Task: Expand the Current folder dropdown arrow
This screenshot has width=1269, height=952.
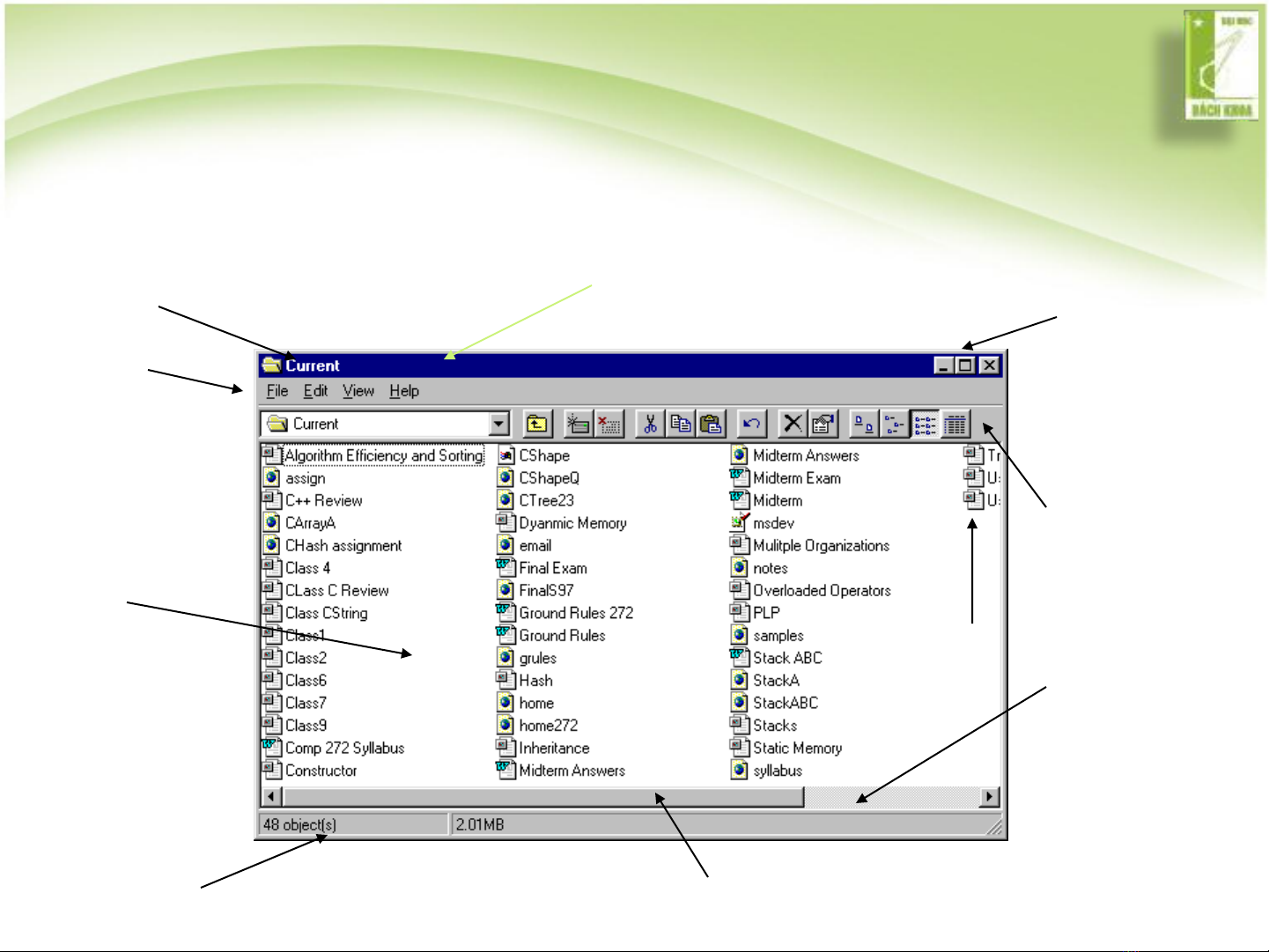Action: [x=499, y=424]
